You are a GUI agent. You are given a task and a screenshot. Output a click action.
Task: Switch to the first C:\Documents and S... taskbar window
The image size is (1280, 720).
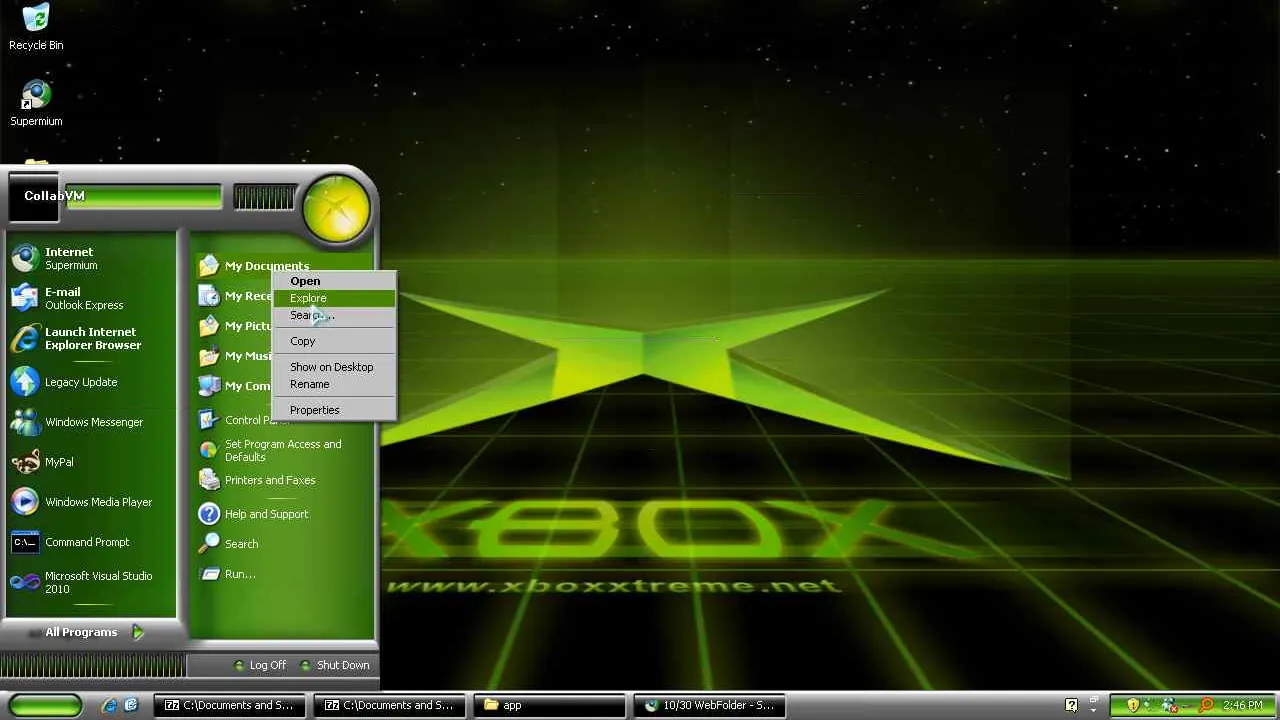pyautogui.click(x=231, y=705)
